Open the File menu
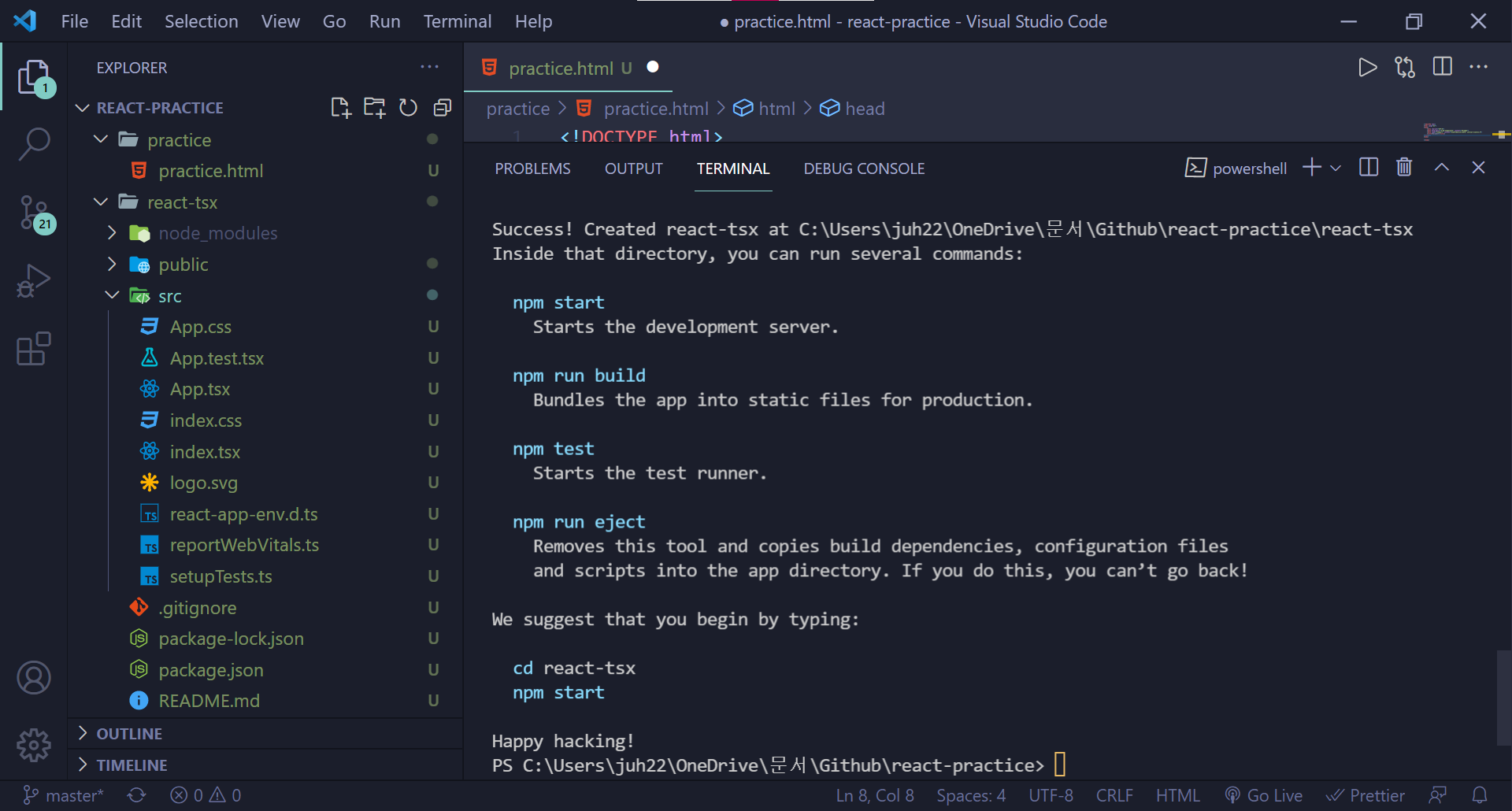Viewport: 1512px width, 811px height. coord(75,21)
